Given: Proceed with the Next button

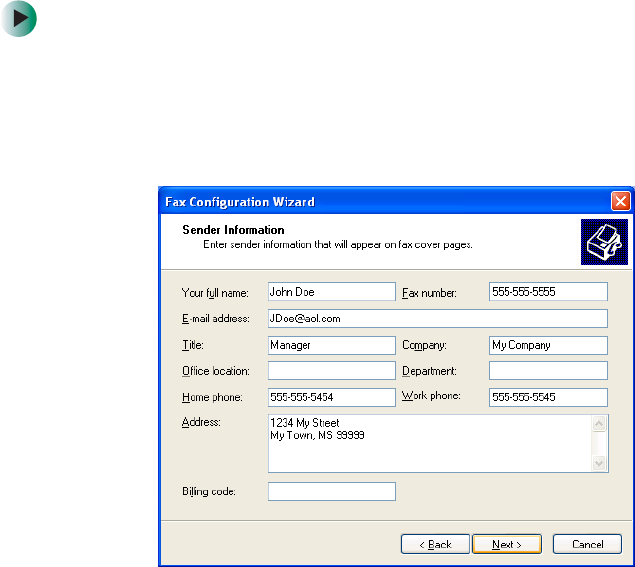Looking at the screenshot, I should 507,544.
